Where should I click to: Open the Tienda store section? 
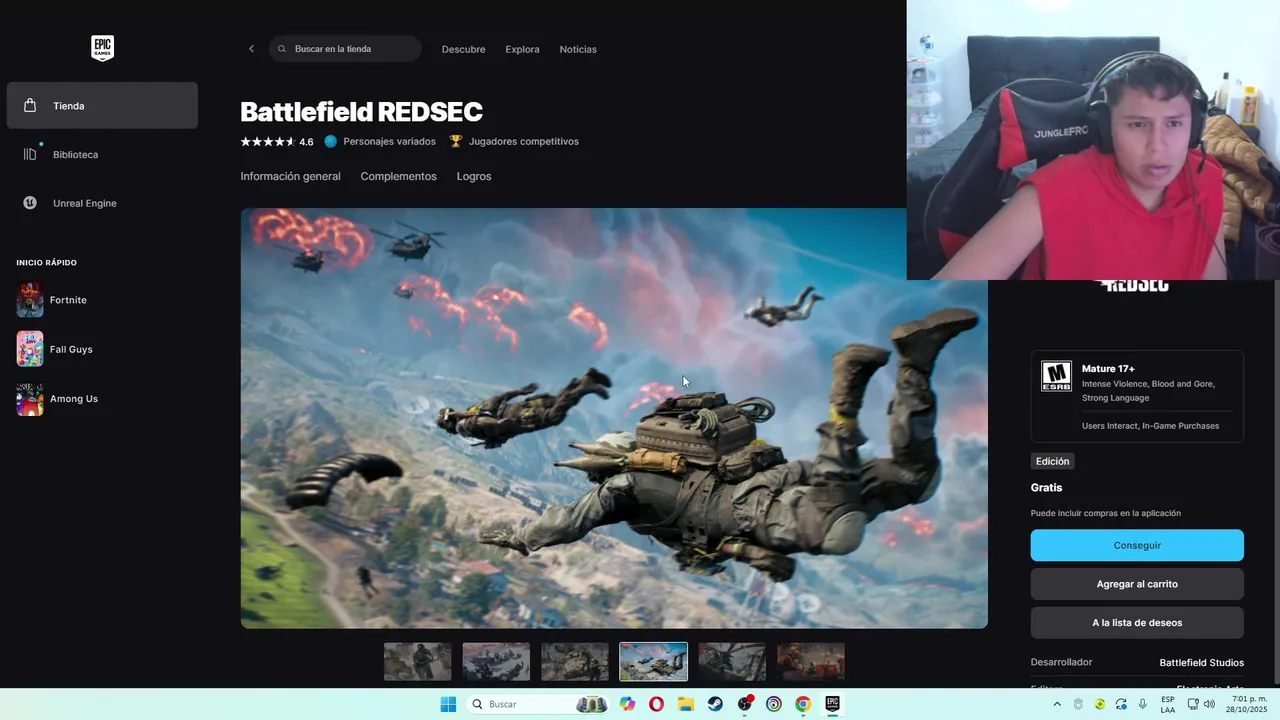pos(102,106)
